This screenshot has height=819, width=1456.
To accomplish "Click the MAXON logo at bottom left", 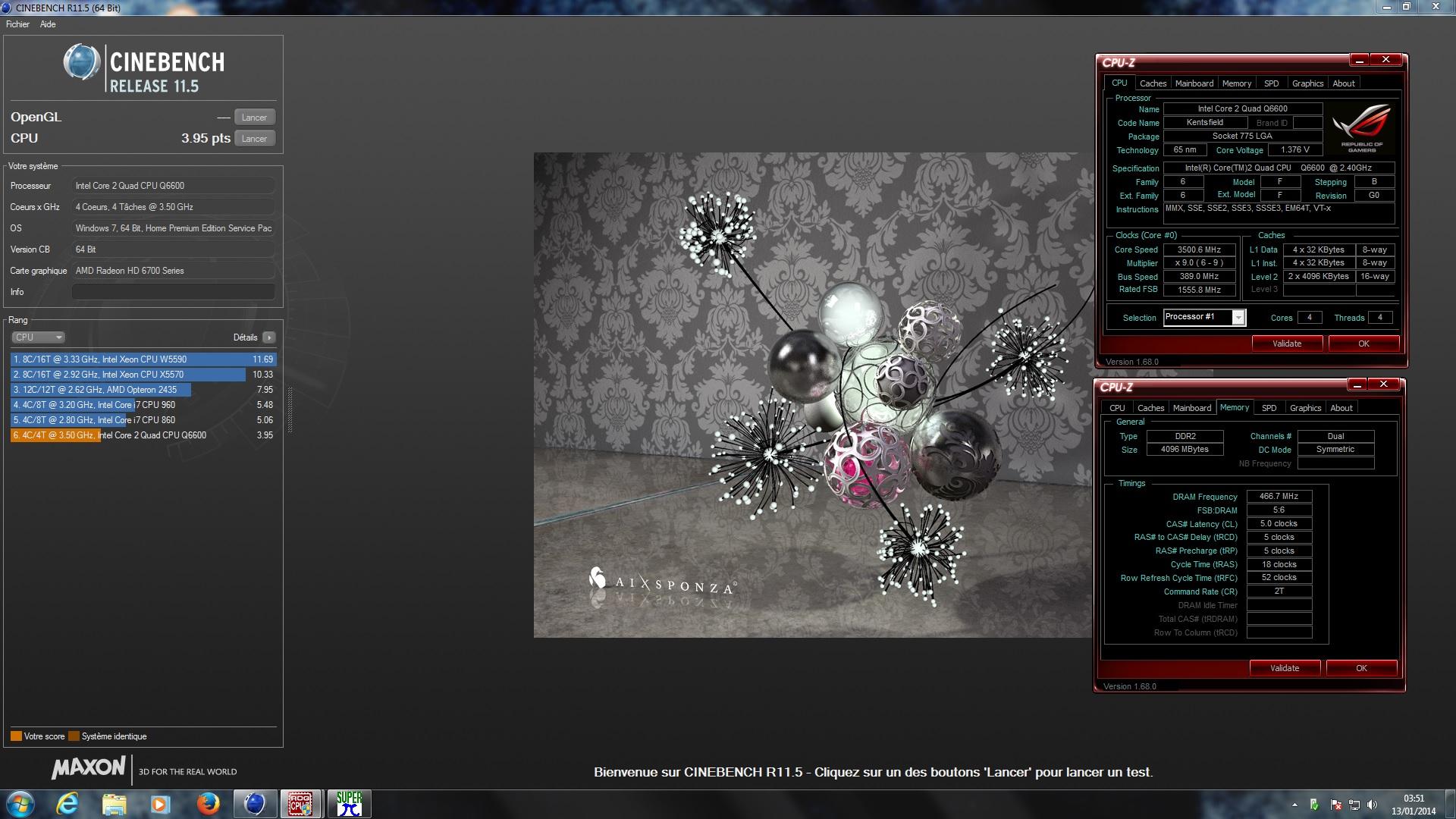I will [x=89, y=768].
